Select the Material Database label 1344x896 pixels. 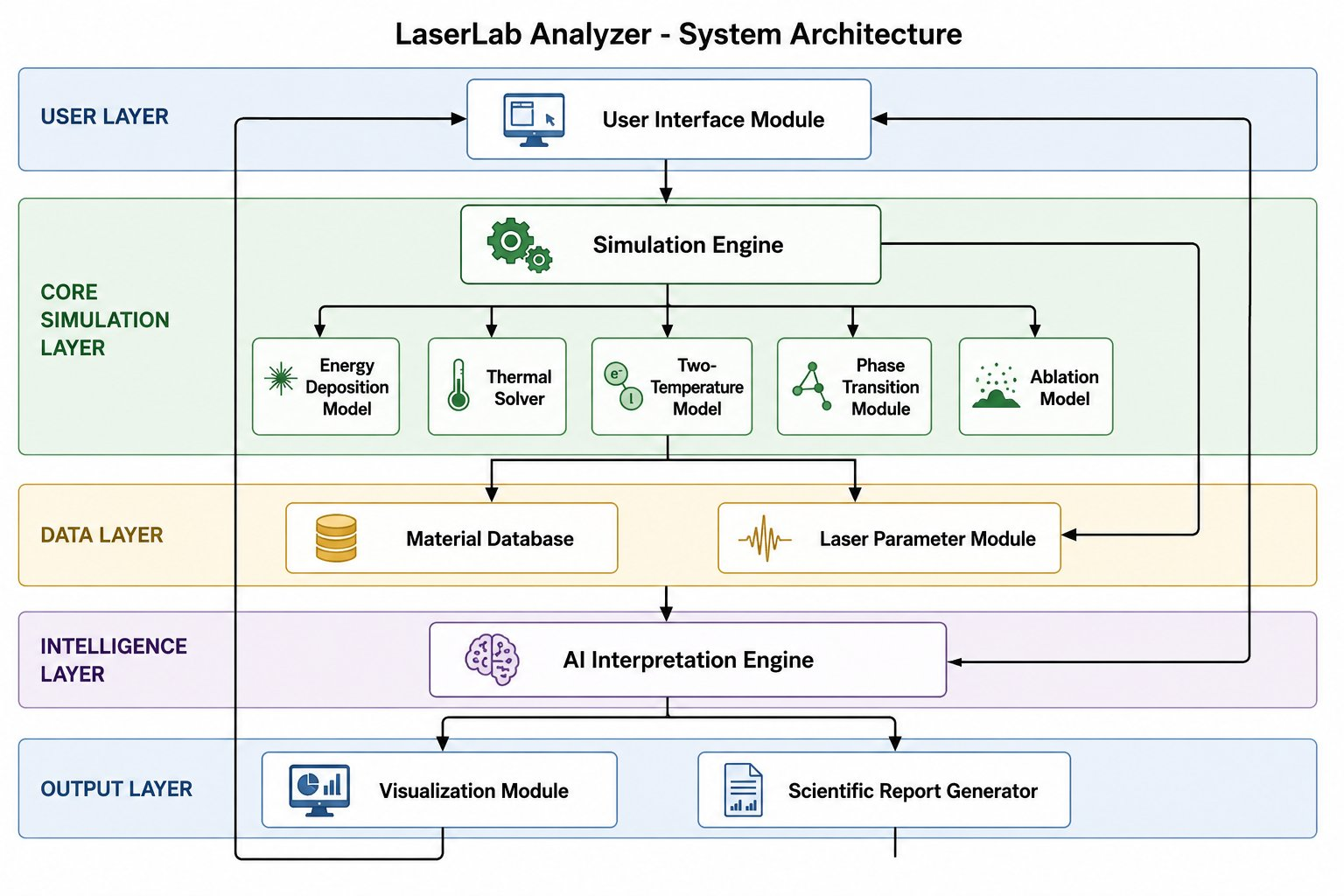coord(490,539)
